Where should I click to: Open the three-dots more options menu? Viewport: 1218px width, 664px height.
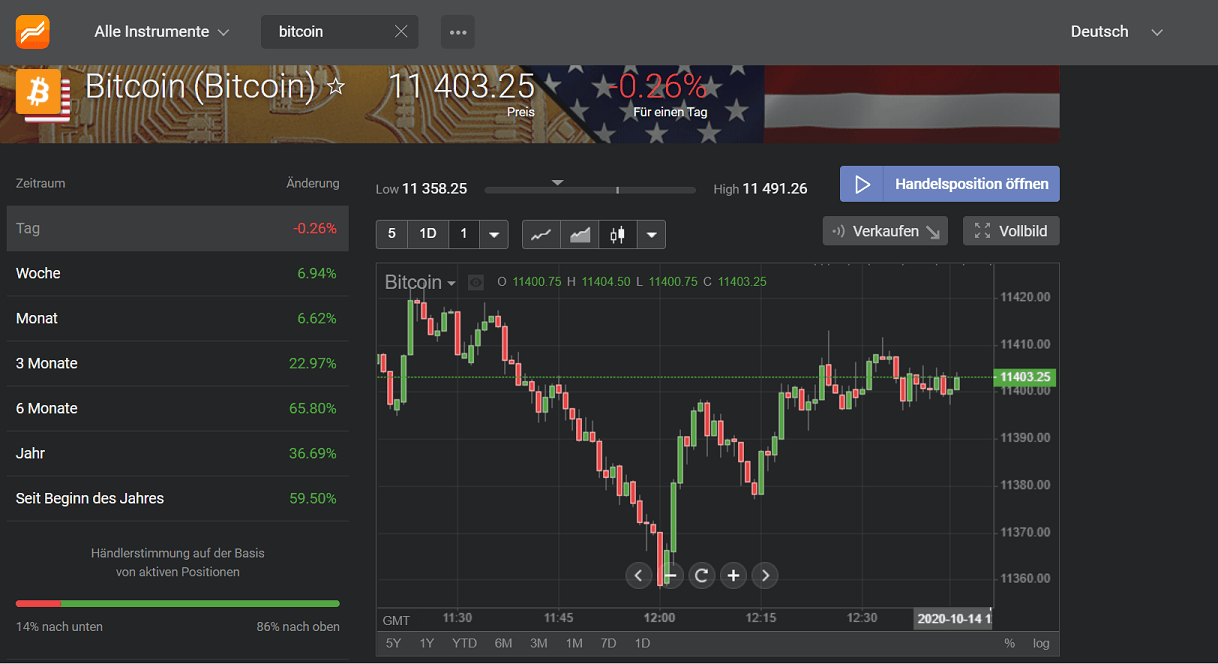(x=458, y=32)
